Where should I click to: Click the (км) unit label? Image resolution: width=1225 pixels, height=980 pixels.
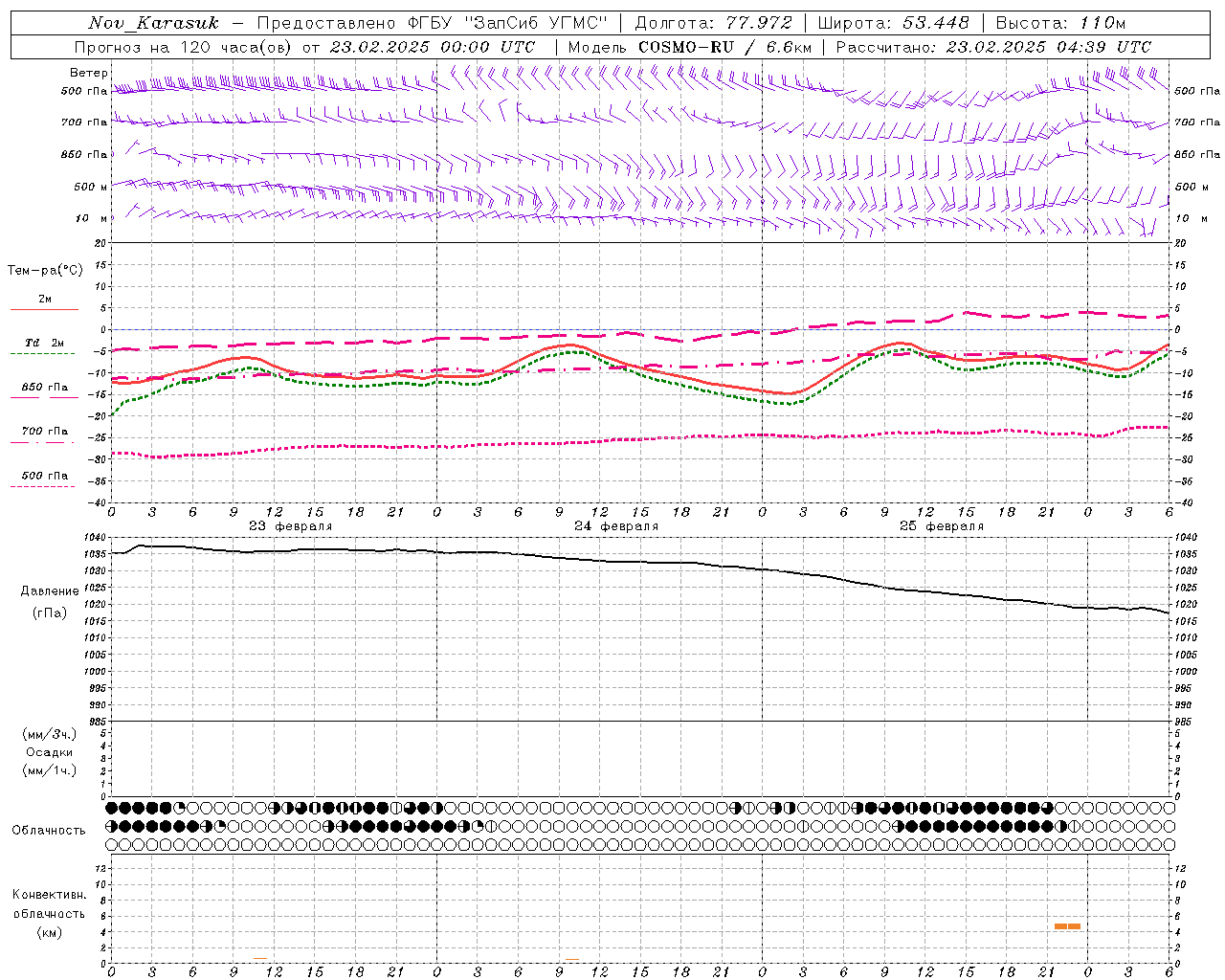(49, 932)
